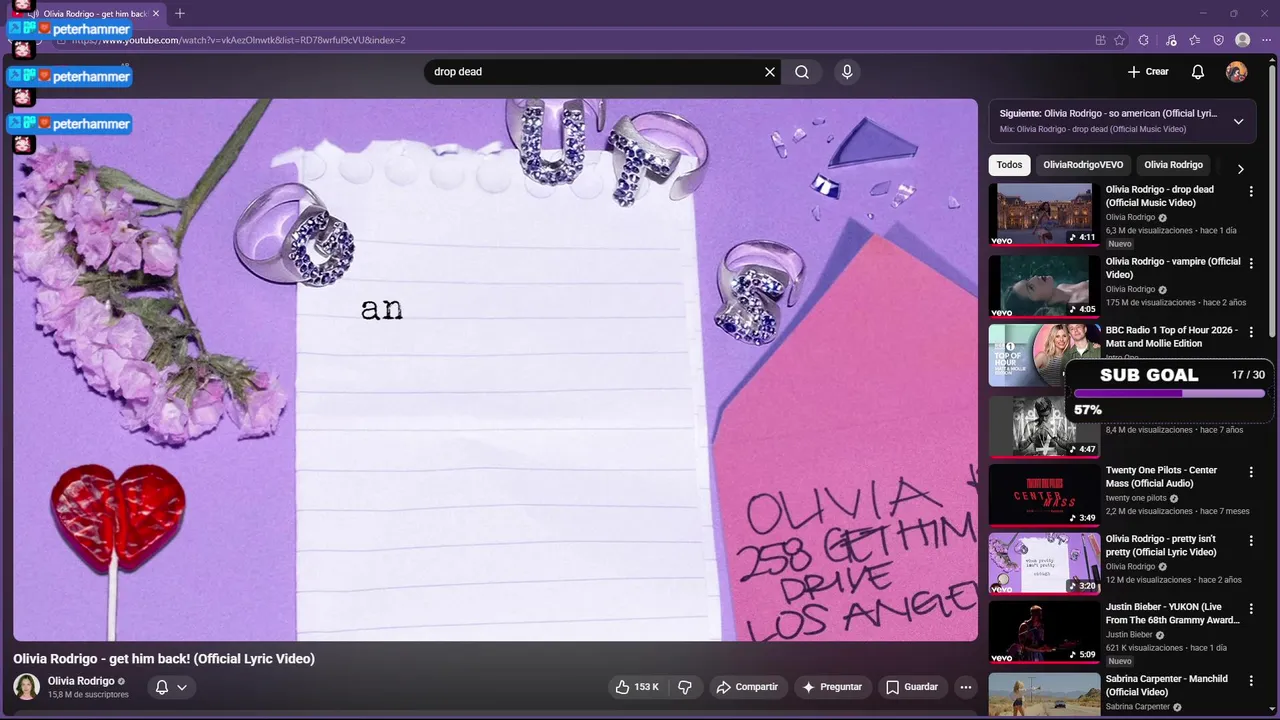
Task: Open options for Justin Bieber YUKON video
Action: click(x=1251, y=609)
